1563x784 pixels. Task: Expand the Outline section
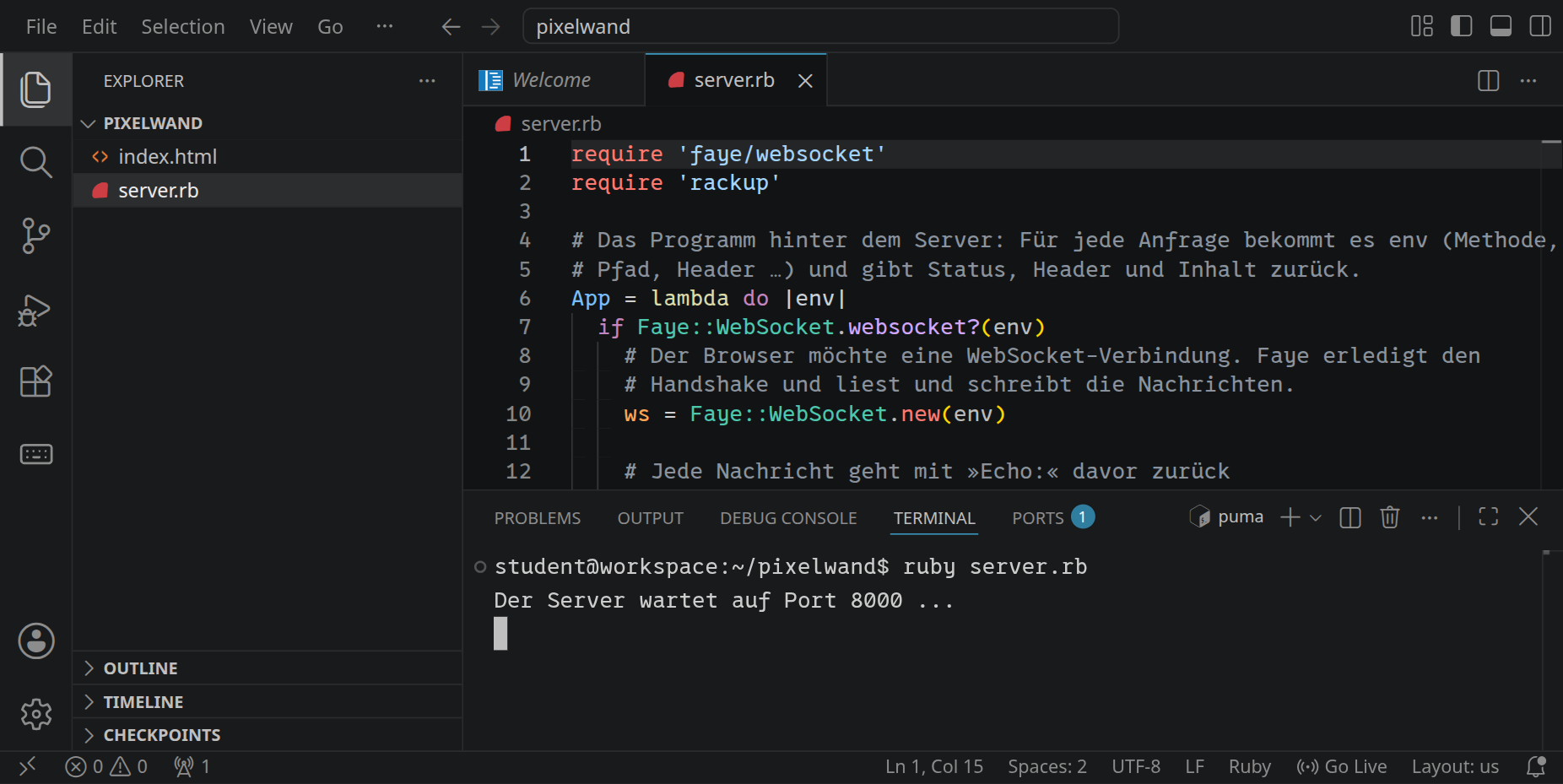coord(268,668)
